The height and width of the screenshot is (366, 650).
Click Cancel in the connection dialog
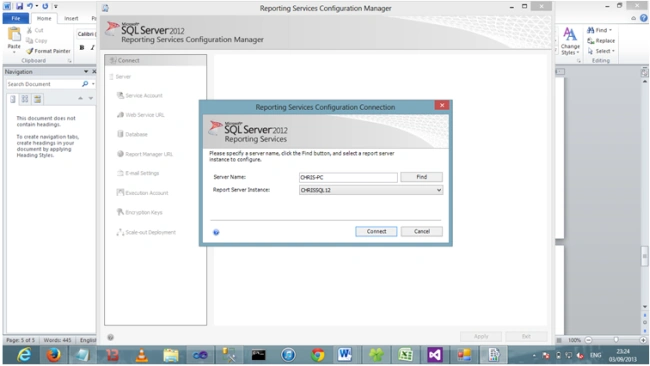point(422,231)
